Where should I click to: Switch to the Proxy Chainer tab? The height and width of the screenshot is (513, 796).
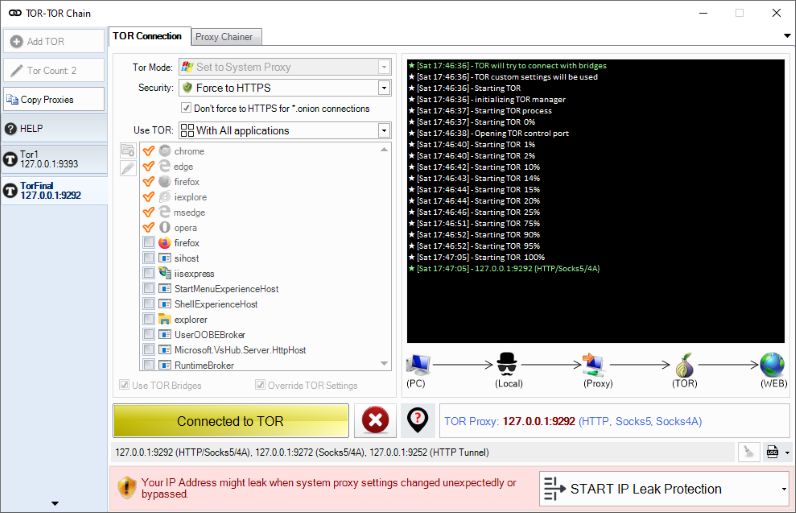(x=224, y=37)
